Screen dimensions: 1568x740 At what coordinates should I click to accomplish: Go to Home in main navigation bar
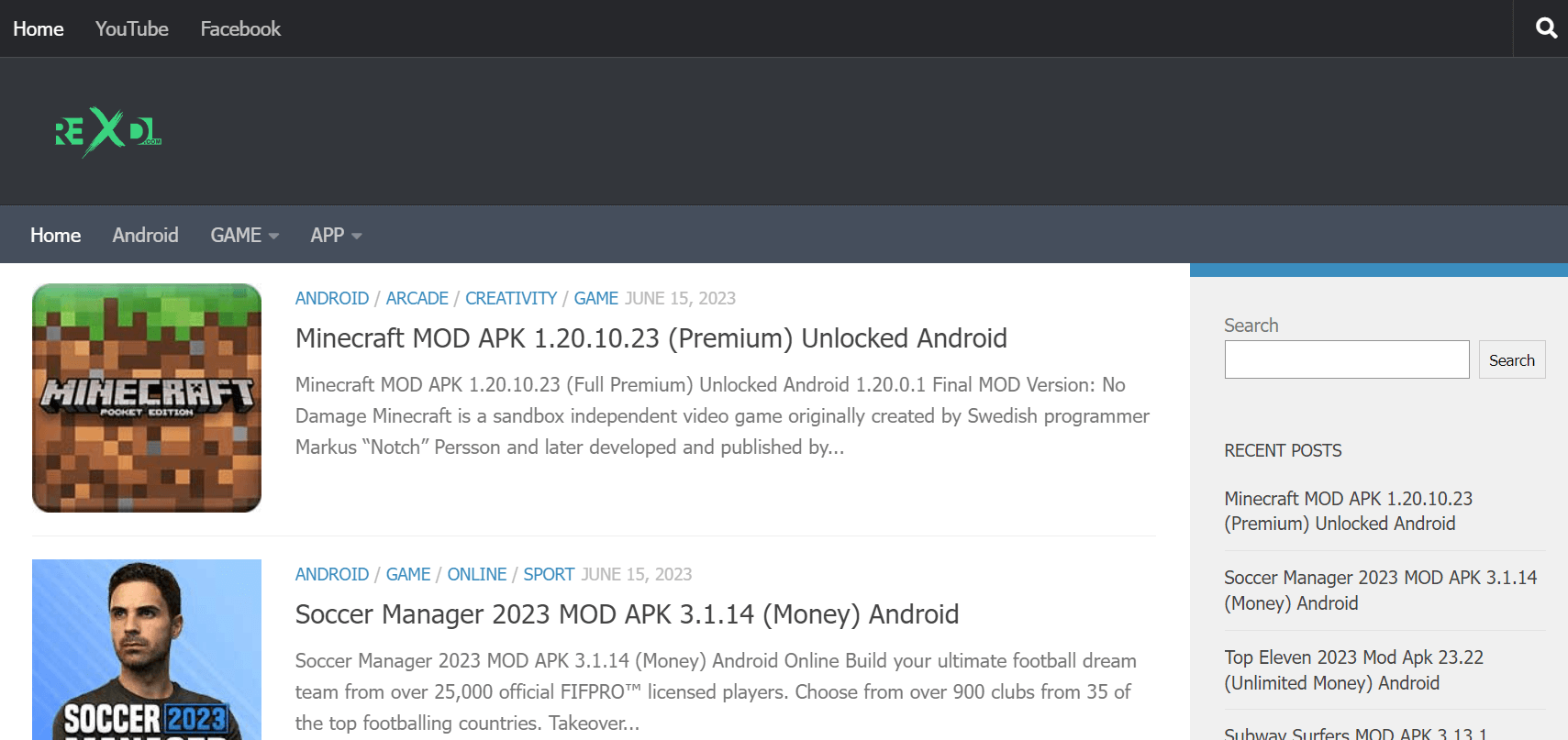point(56,236)
